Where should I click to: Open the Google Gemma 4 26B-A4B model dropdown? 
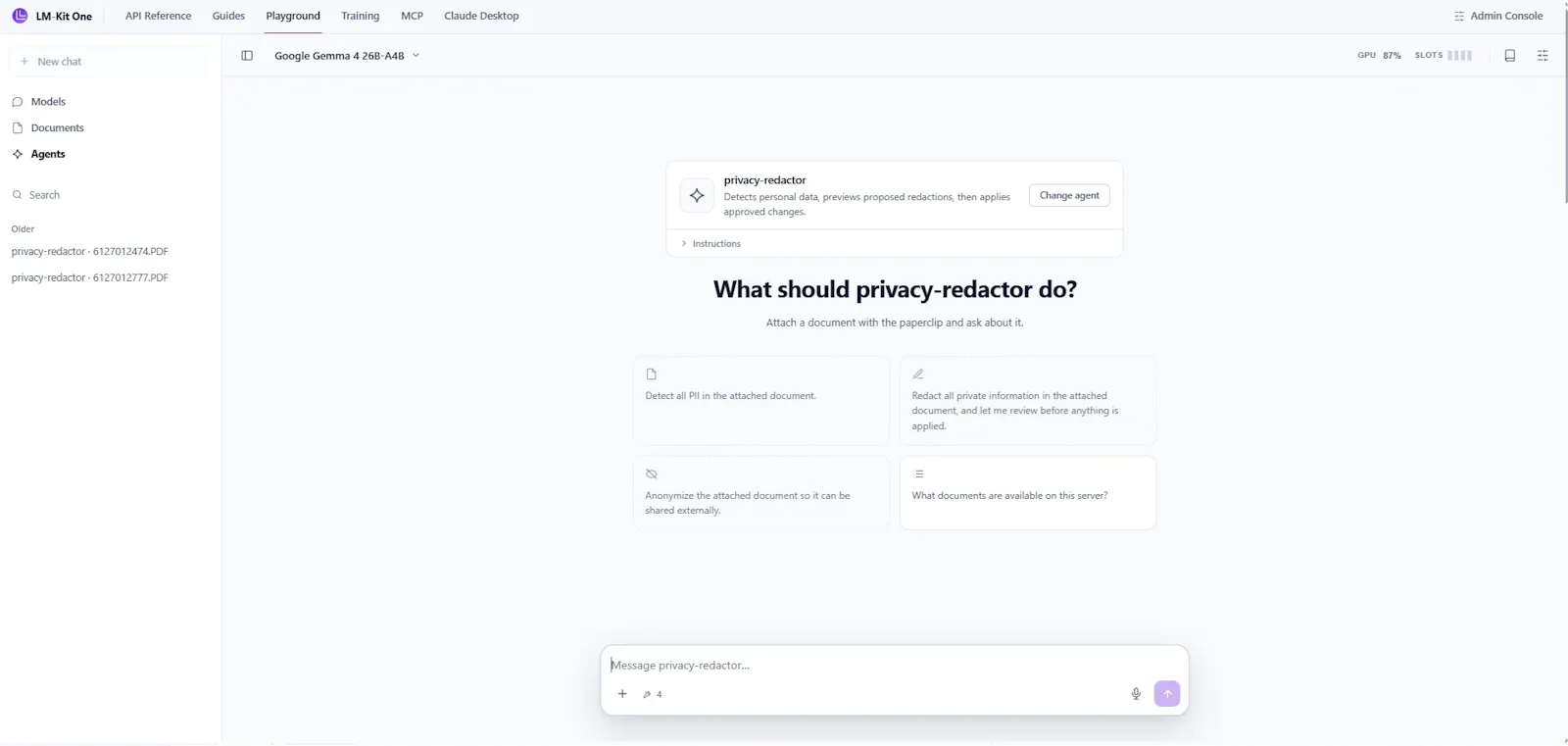(x=347, y=56)
